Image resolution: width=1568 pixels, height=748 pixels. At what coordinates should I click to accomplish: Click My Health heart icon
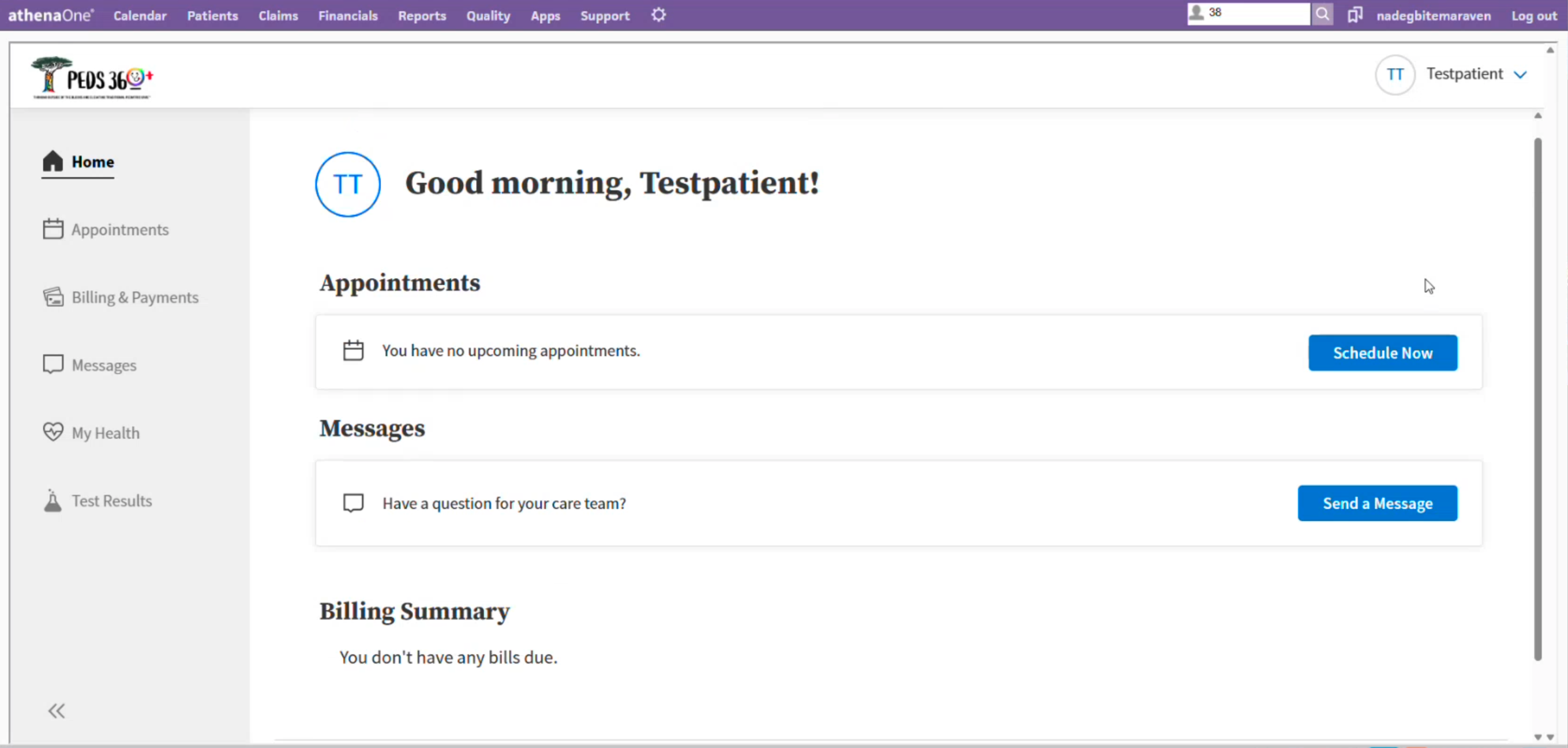tap(53, 432)
